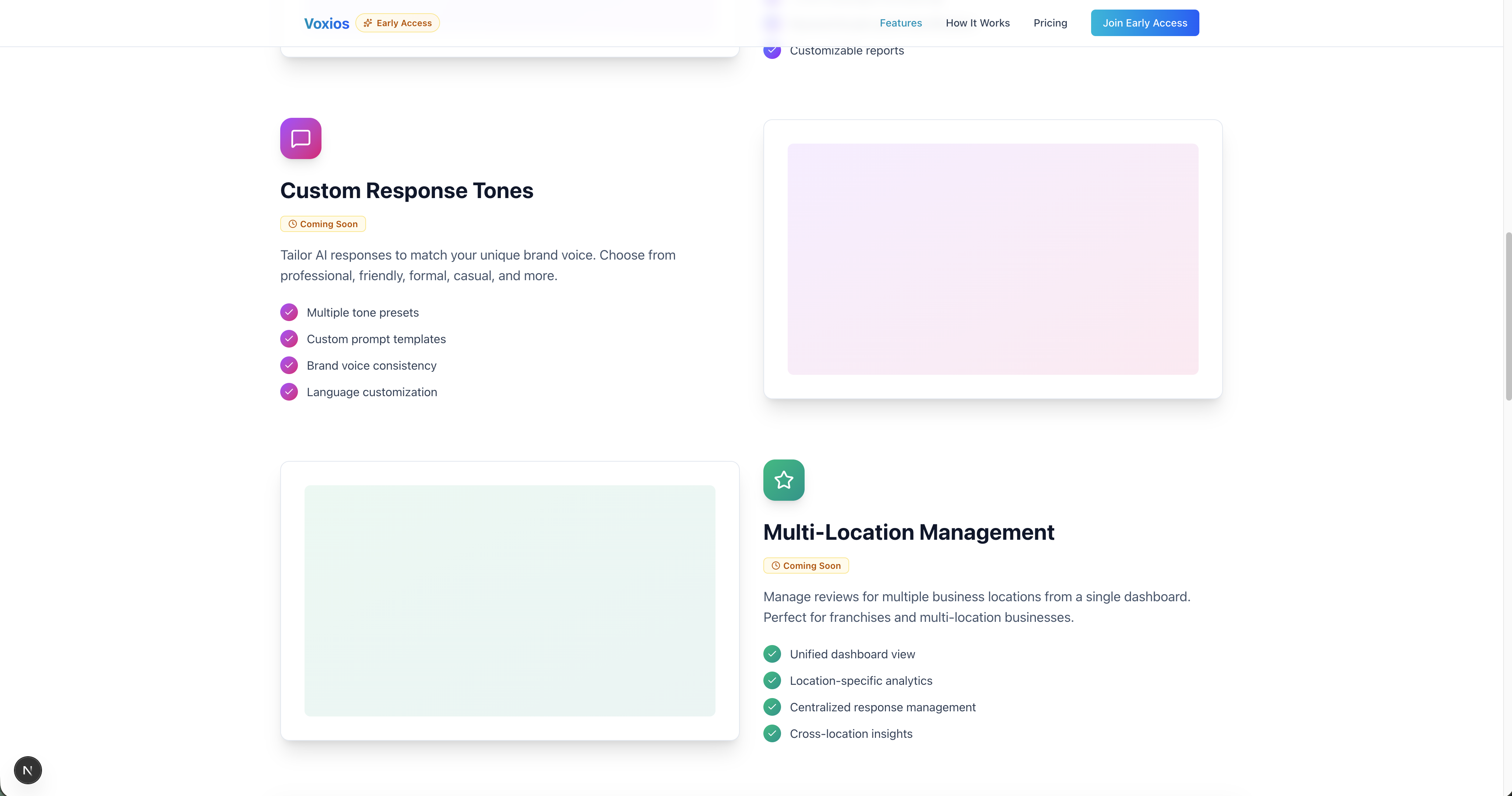
Task: Click checkmark icon beside Multiple tone presets
Action: pos(289,312)
